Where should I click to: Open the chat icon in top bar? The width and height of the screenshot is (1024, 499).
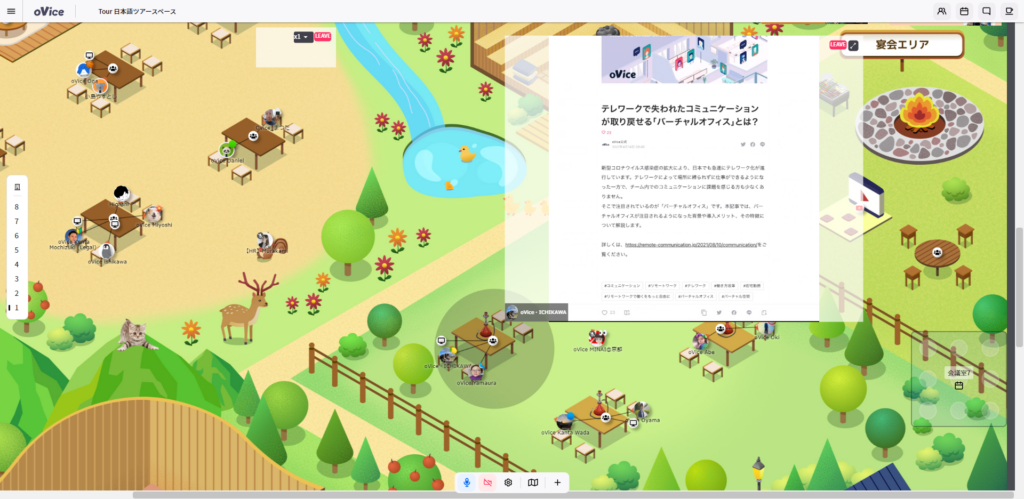click(987, 11)
